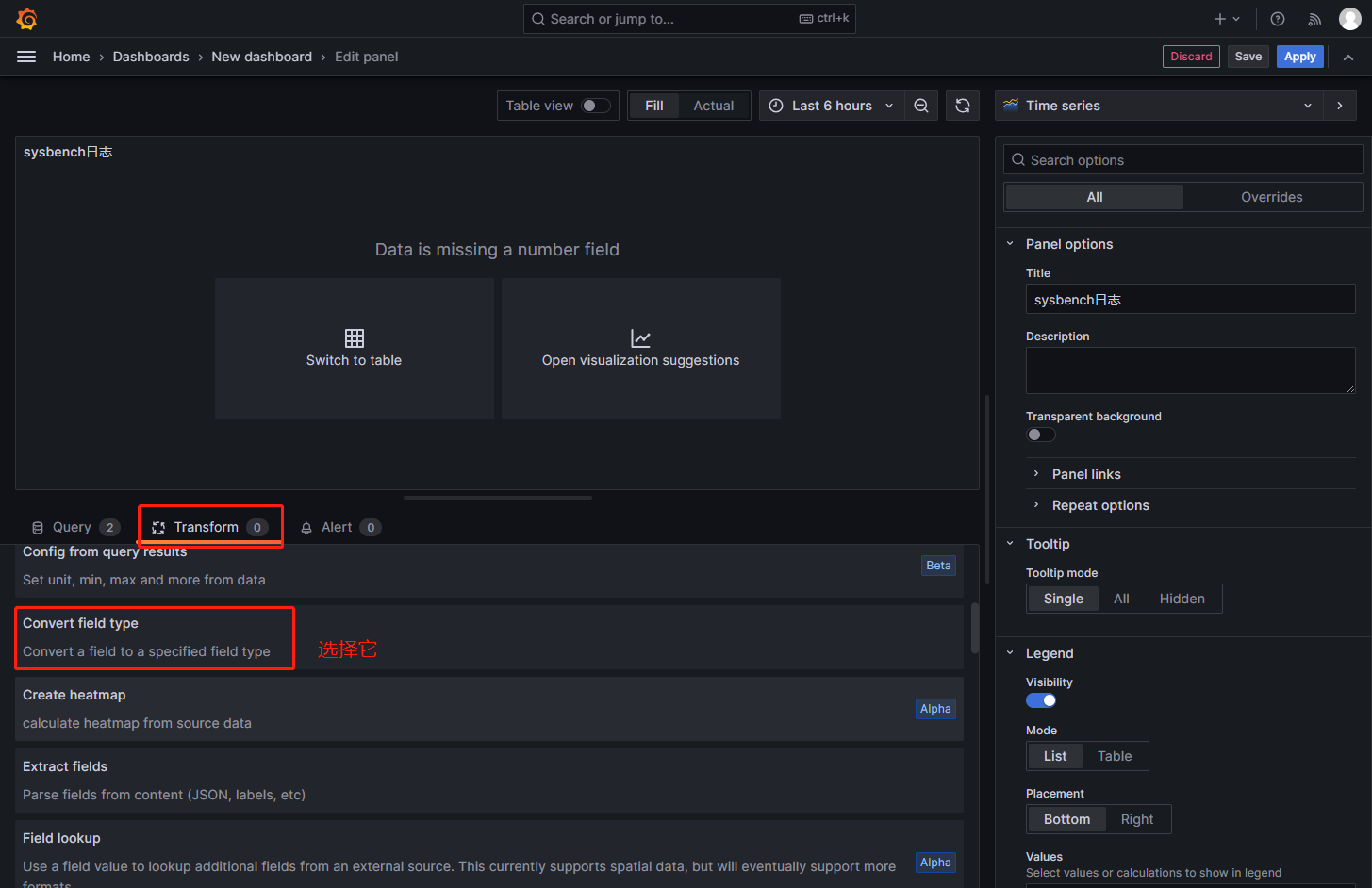The height and width of the screenshot is (888, 1372).
Task: Select the Convert field type transformation
Action: pos(489,637)
